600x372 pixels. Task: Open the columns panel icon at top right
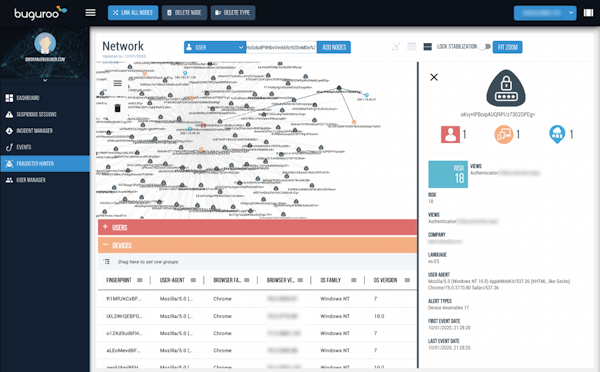click(588, 13)
